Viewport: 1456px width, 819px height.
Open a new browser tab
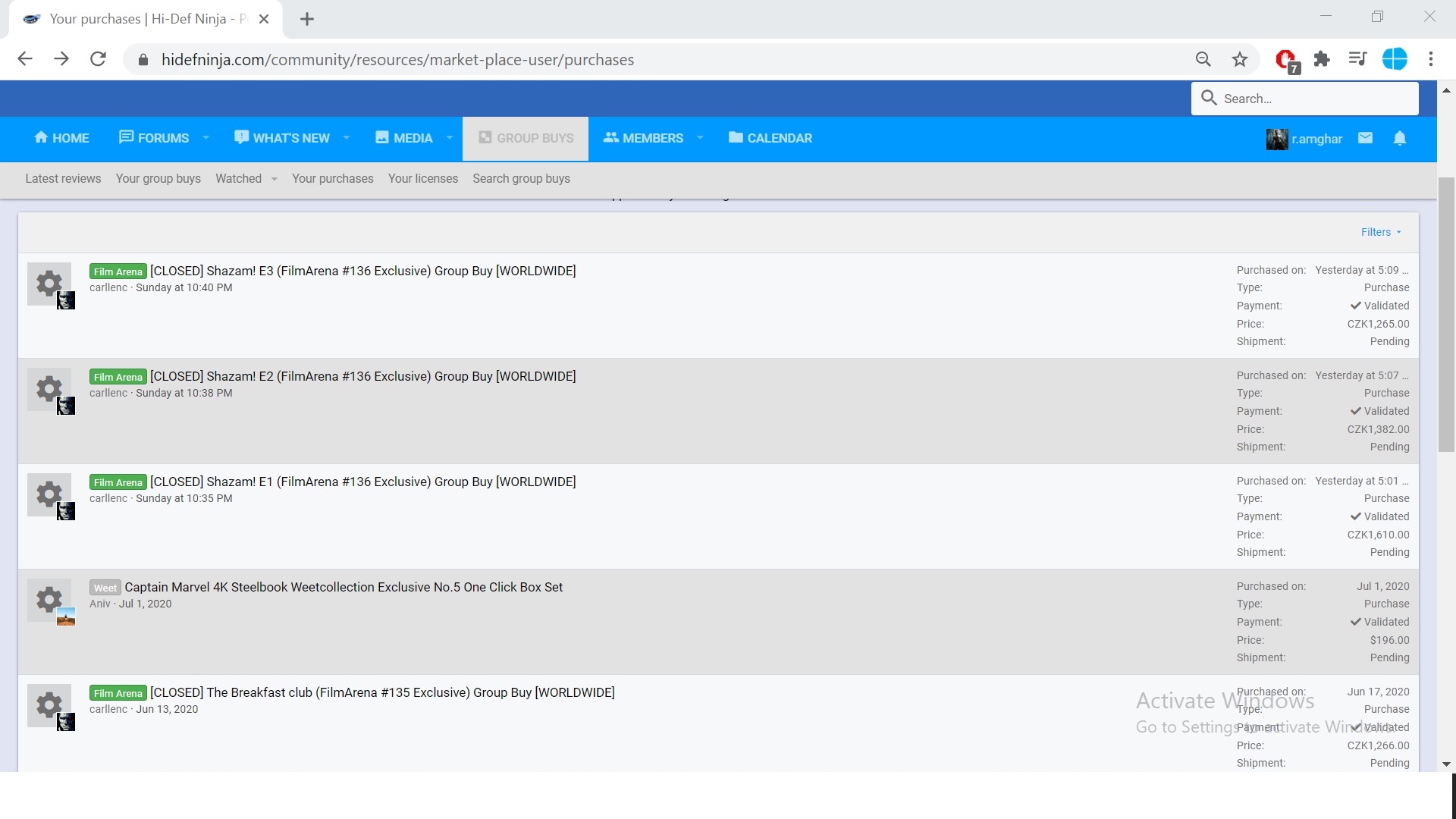(x=307, y=19)
